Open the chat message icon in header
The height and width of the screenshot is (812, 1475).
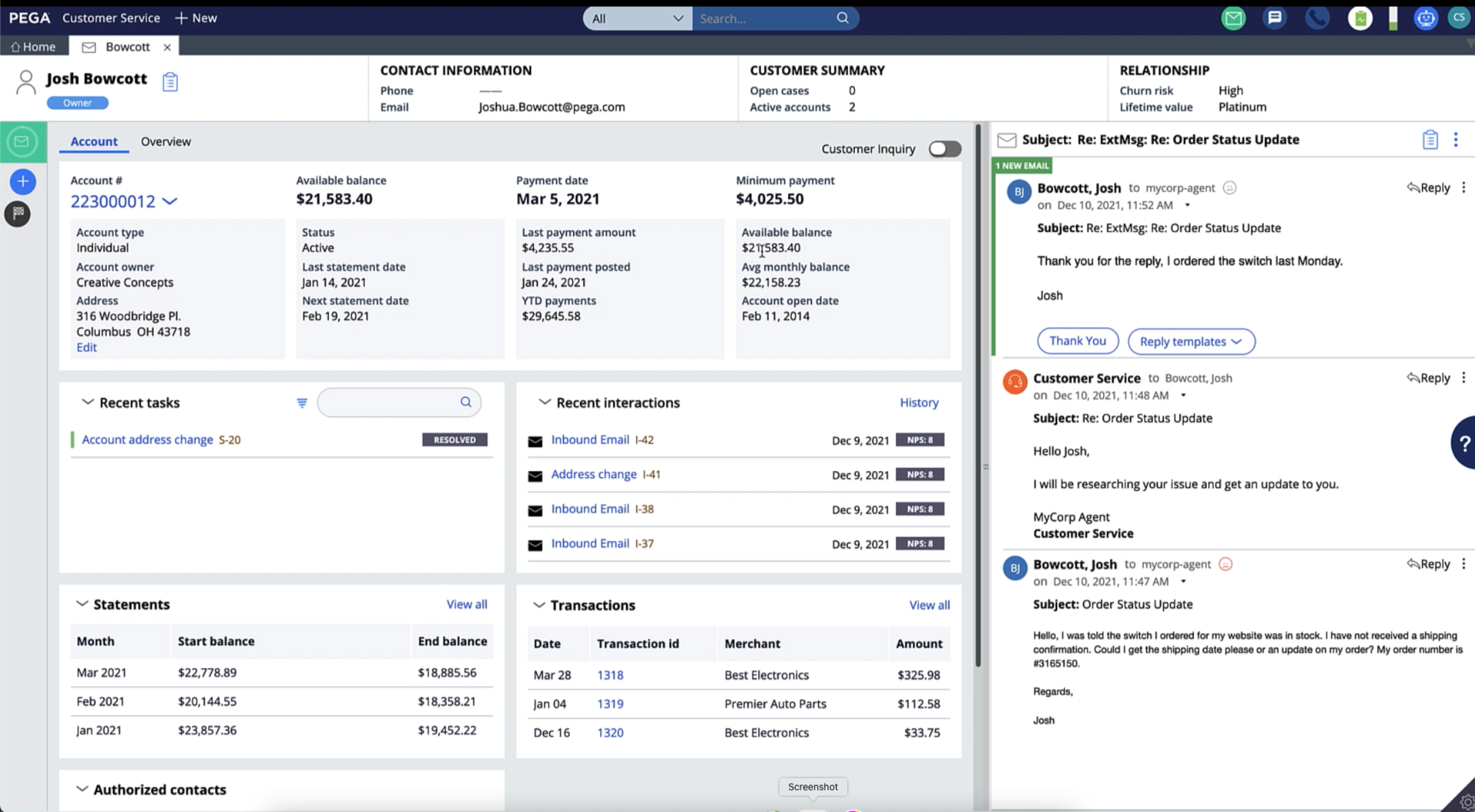(1274, 18)
